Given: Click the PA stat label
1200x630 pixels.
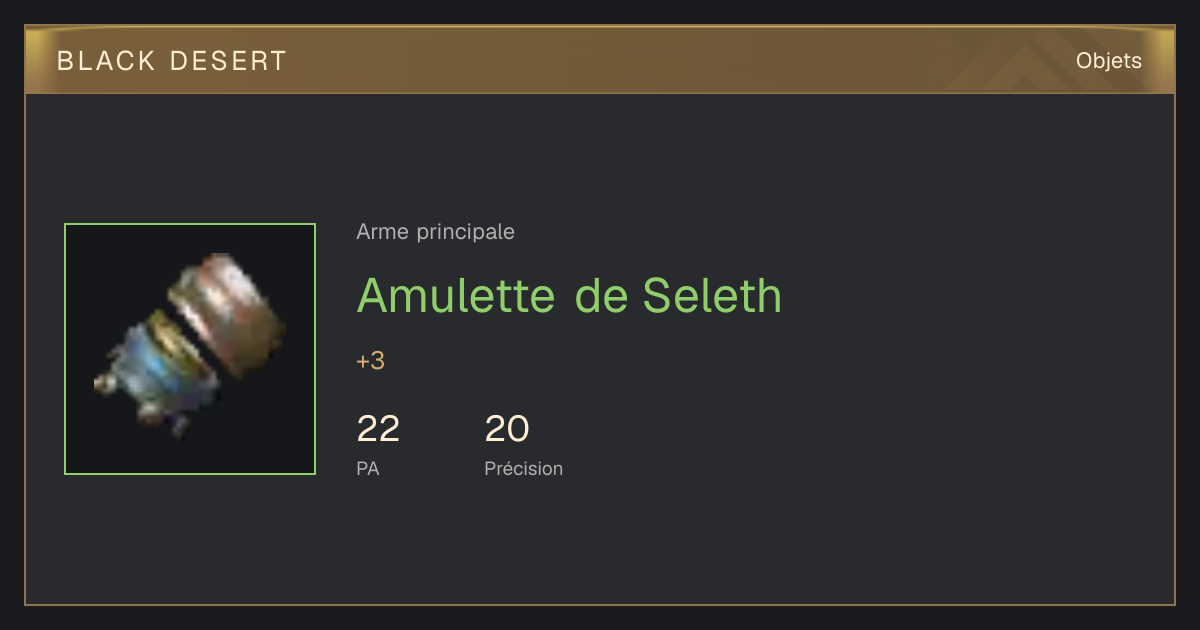Looking at the screenshot, I should [x=367, y=468].
